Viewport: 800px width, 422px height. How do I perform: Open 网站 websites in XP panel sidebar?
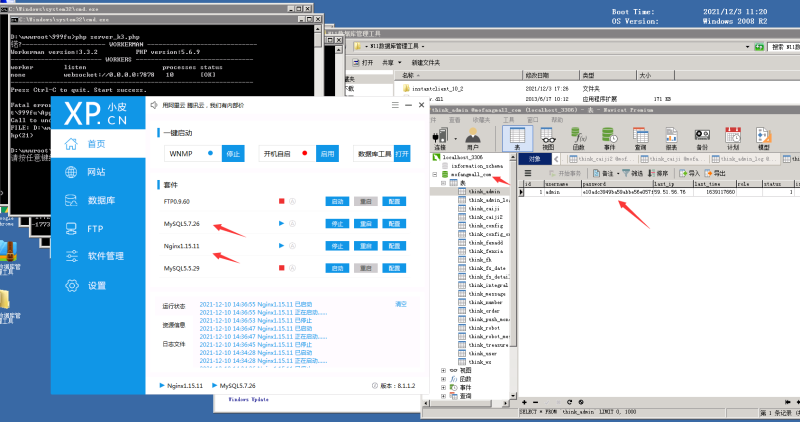tap(98, 172)
